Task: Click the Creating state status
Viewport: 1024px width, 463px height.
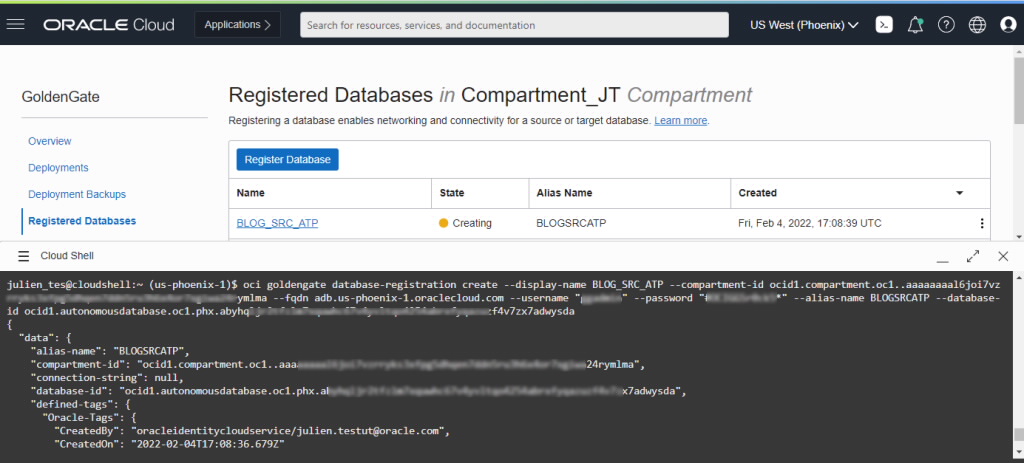Action: 465,223
